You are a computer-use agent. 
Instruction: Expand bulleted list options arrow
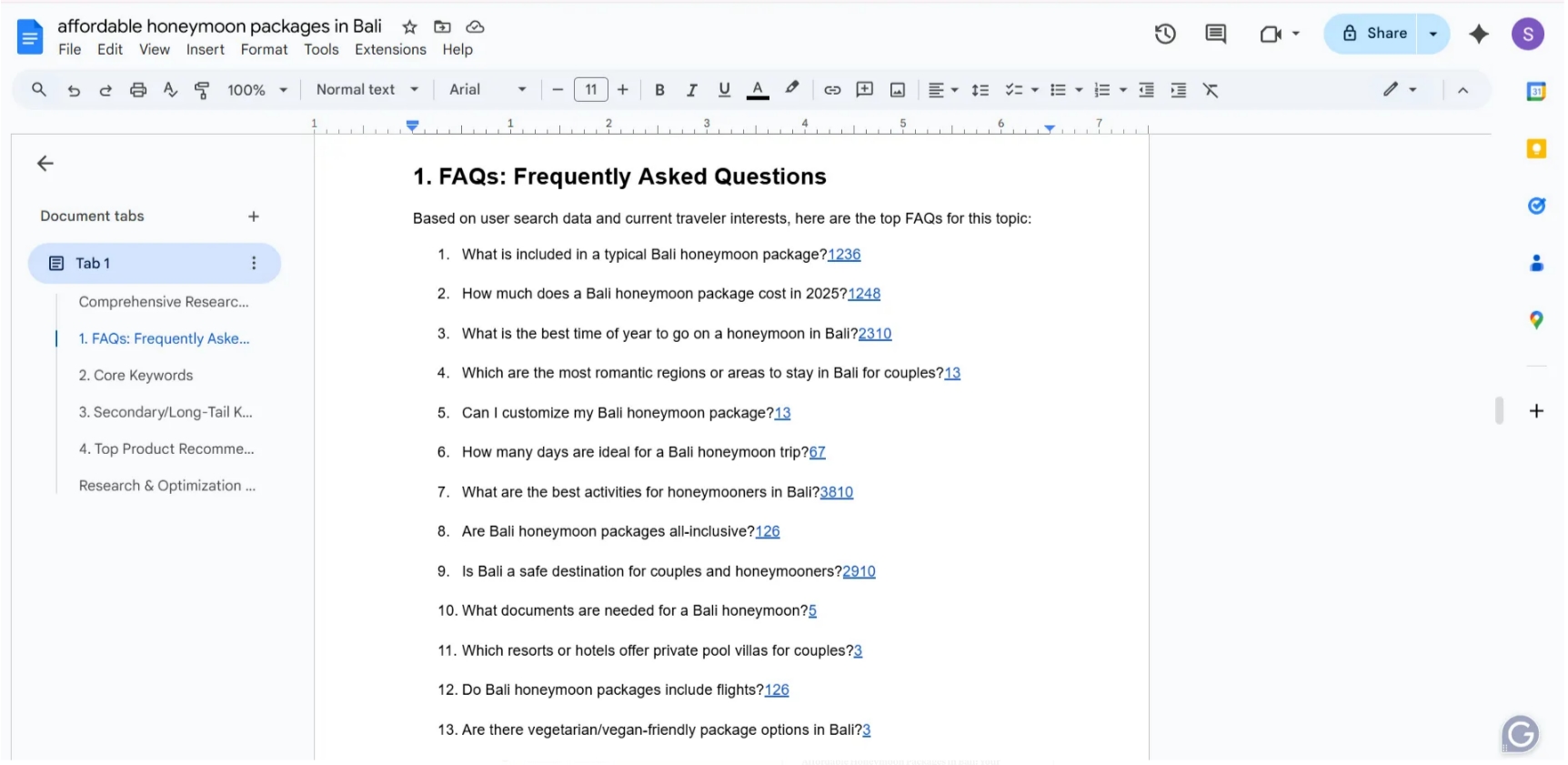(1079, 89)
